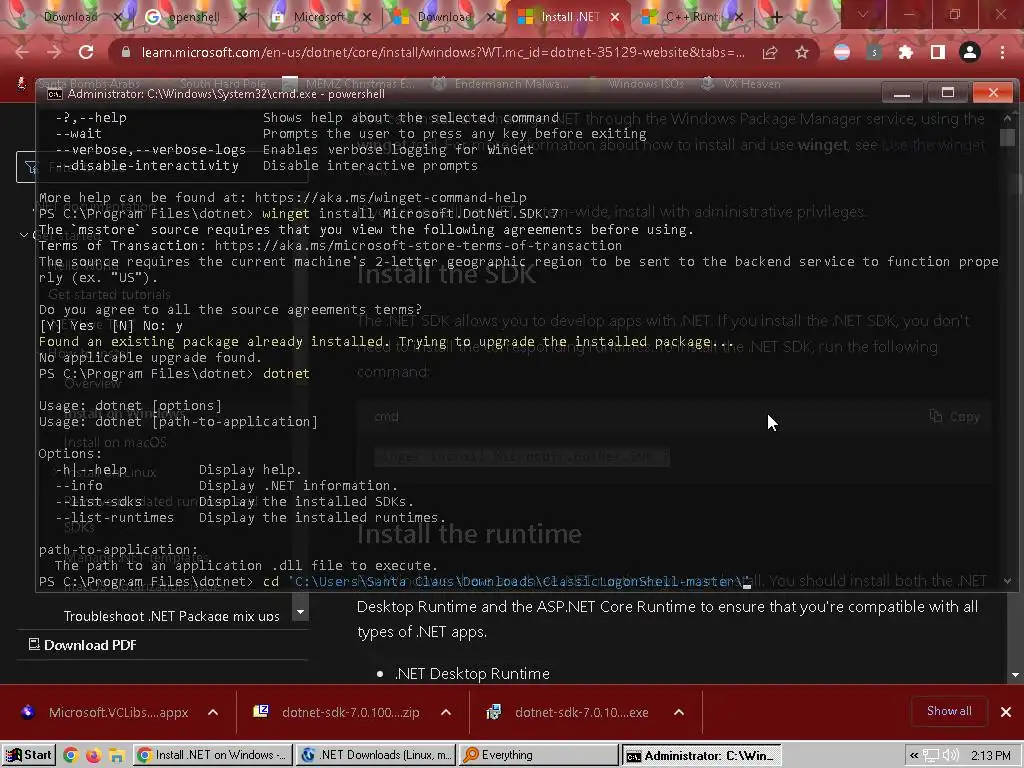This screenshot has height=768, width=1024.
Task: Click the address bar URL
Action: coord(443,52)
